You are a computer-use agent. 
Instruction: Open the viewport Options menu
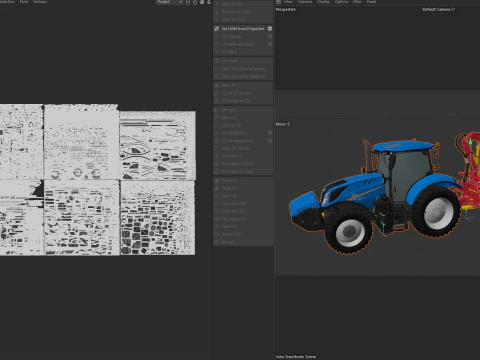click(x=341, y=2)
